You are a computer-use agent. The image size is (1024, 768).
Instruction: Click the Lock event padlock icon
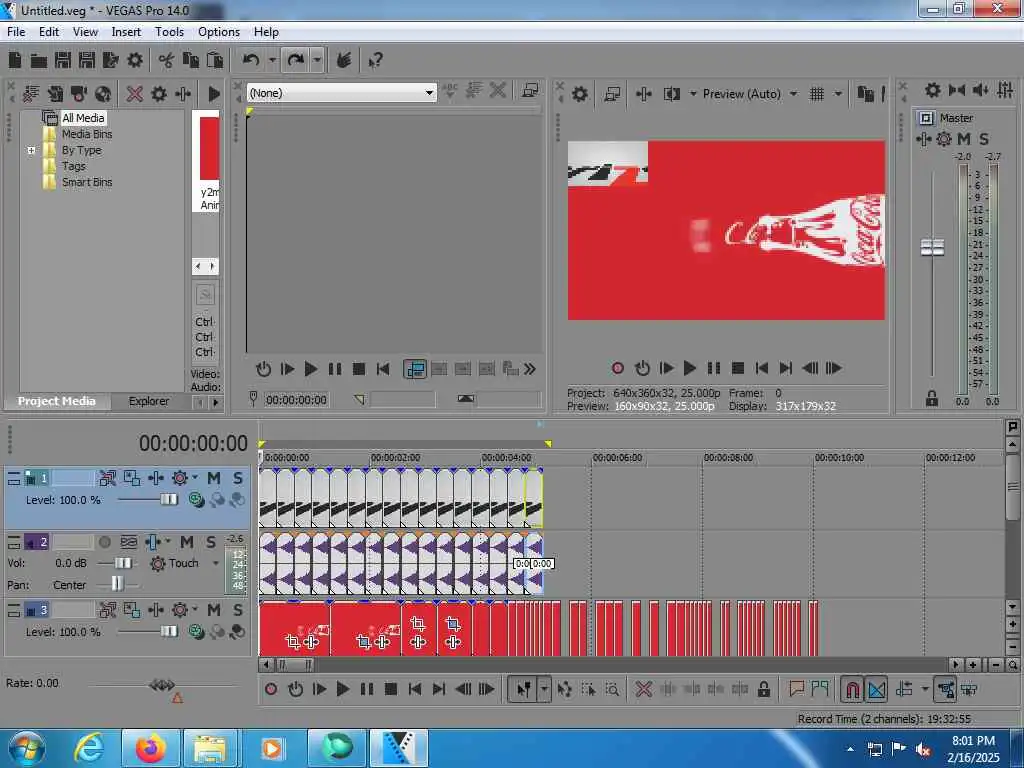[x=763, y=689]
